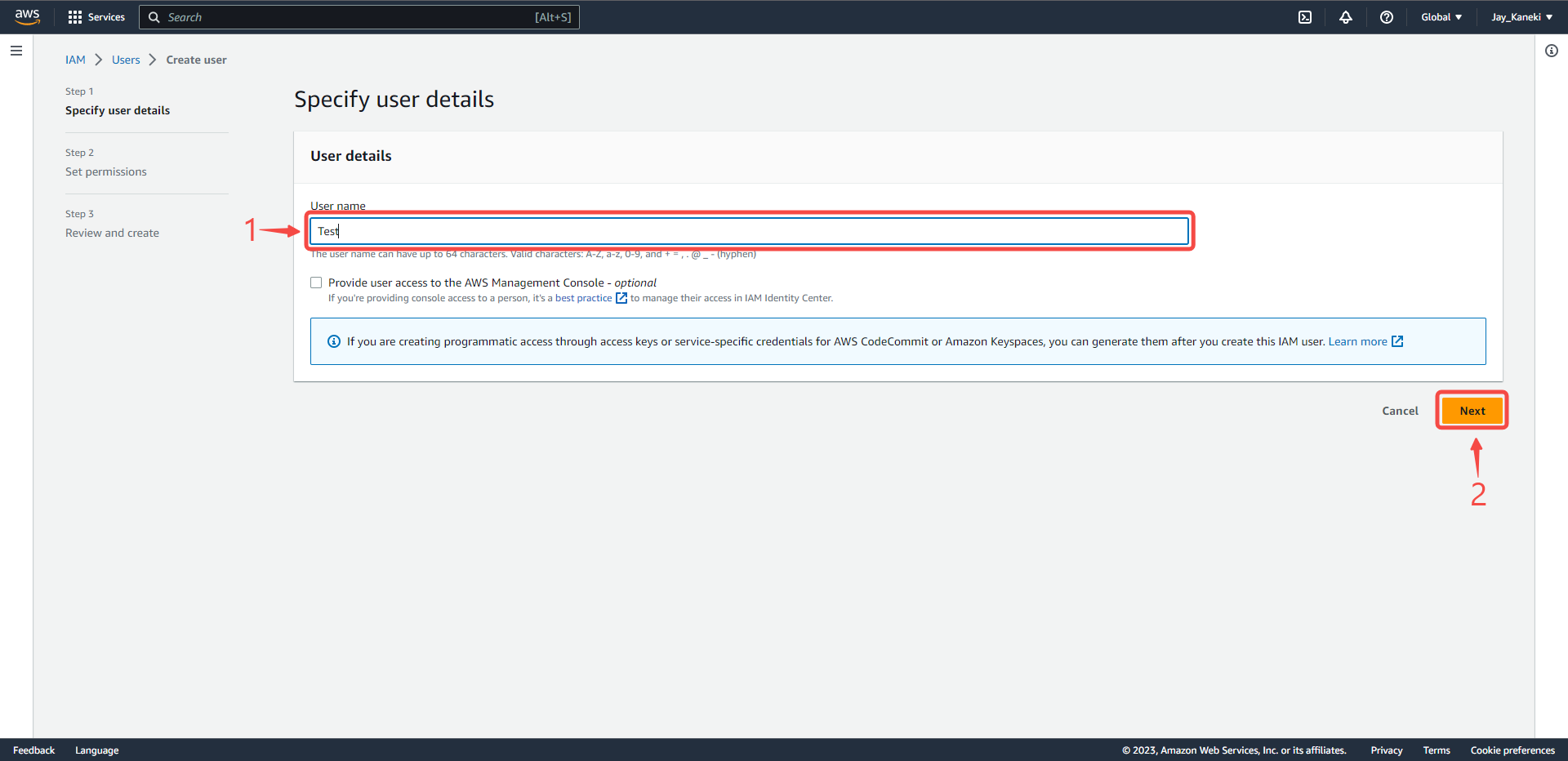
Task: Open the Jay_Kaneki account menu
Action: point(1521,17)
